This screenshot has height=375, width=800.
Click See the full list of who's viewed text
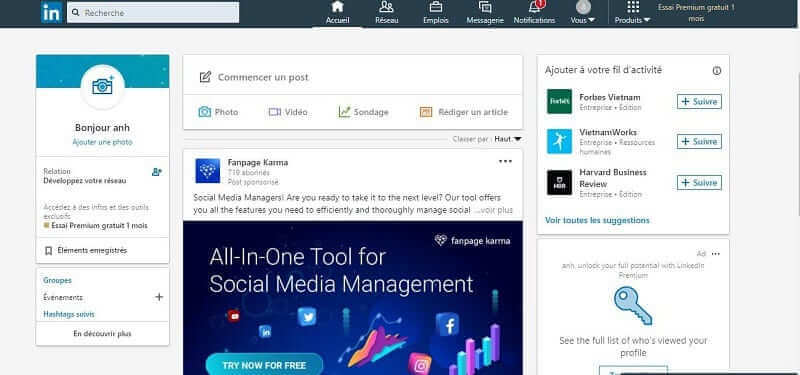pos(633,346)
